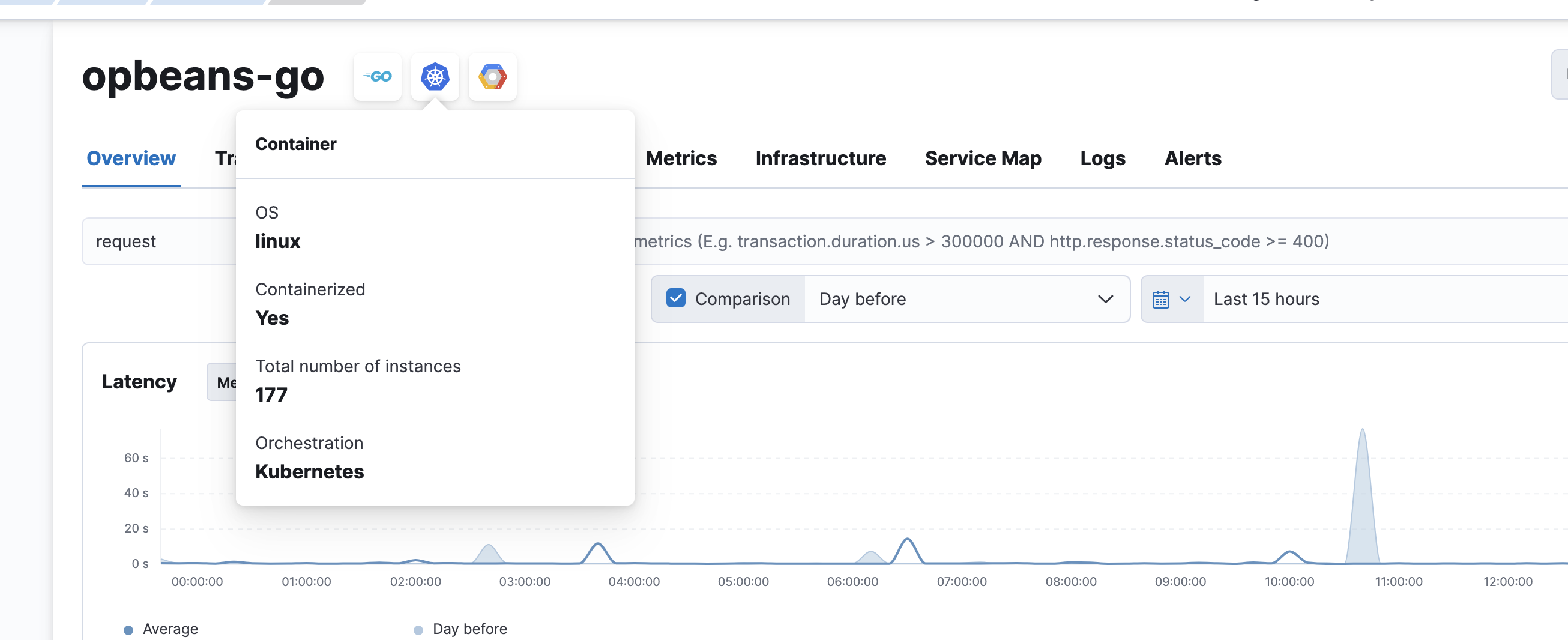Select the checked Comparison checkbox icon
The image size is (1568, 640).
point(676,298)
